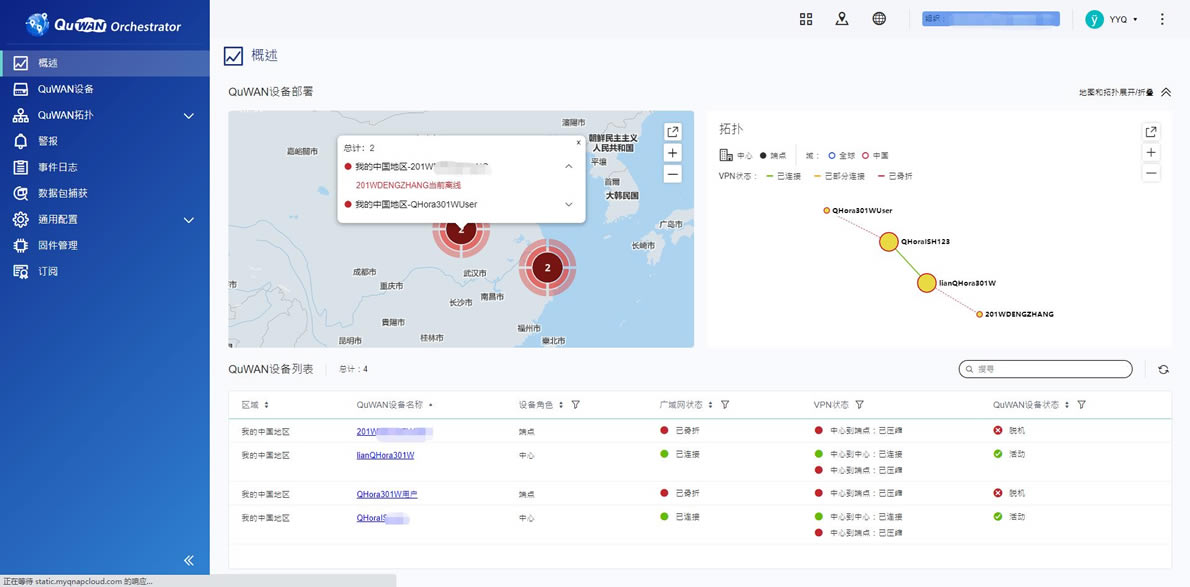Filter the 广域网状态 column

tap(725, 405)
